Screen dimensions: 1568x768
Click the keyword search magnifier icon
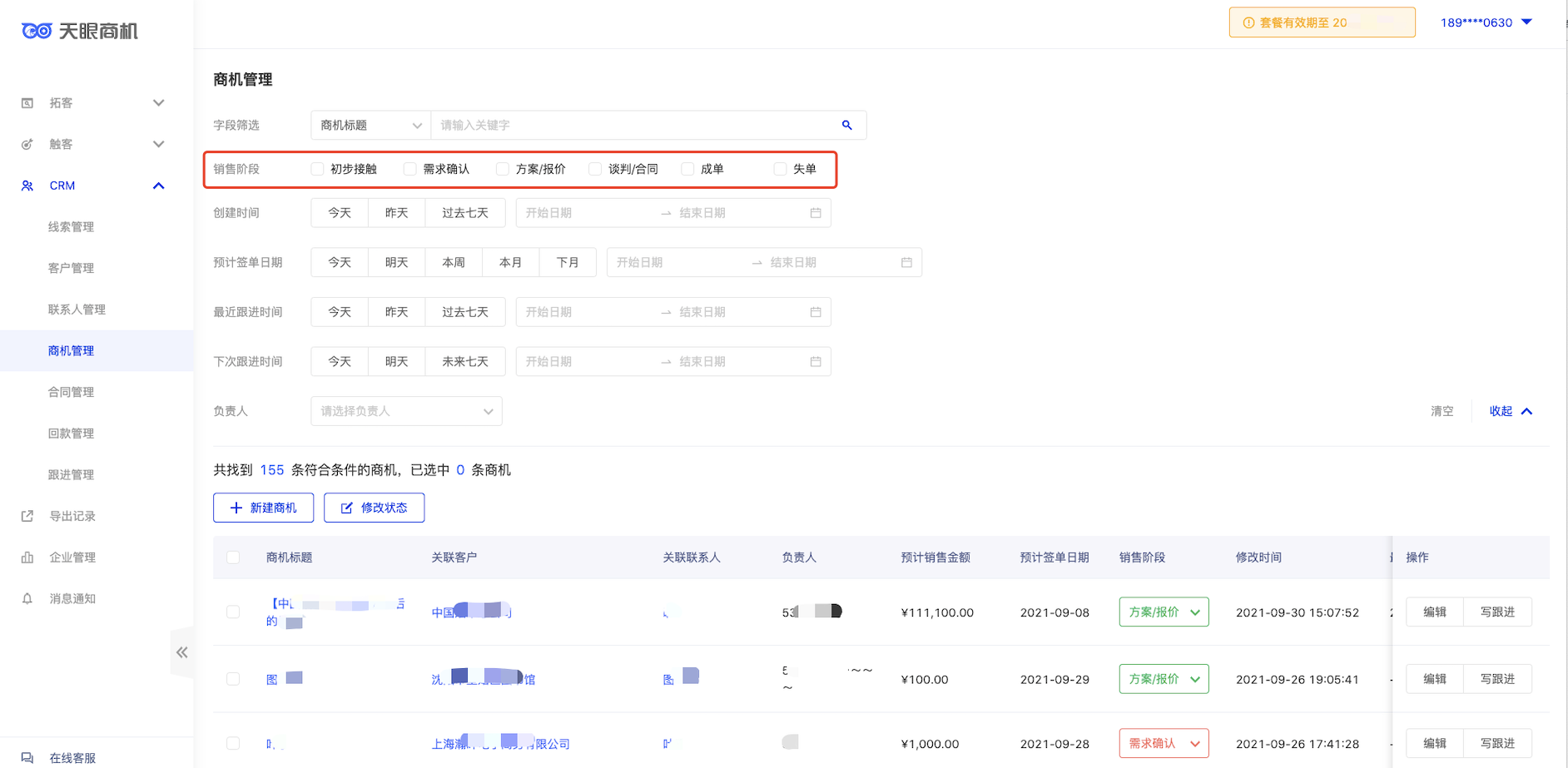coord(847,125)
